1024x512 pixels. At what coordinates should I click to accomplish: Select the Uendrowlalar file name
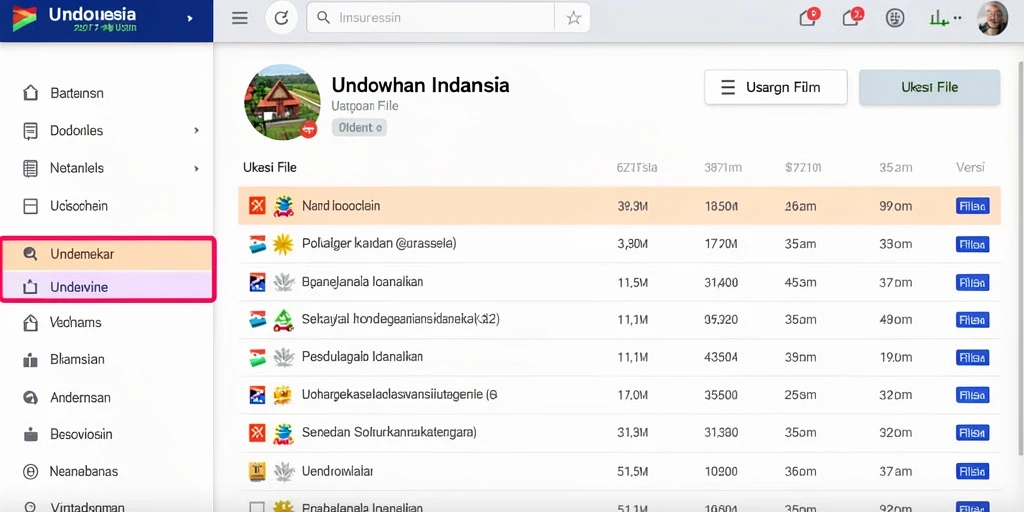click(x=338, y=470)
